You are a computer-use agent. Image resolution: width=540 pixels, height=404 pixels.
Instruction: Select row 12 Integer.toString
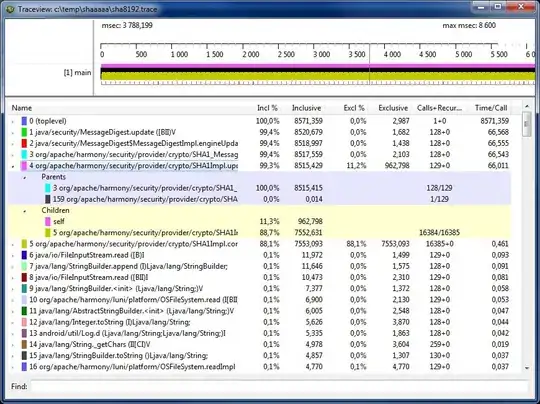[x=260, y=322]
